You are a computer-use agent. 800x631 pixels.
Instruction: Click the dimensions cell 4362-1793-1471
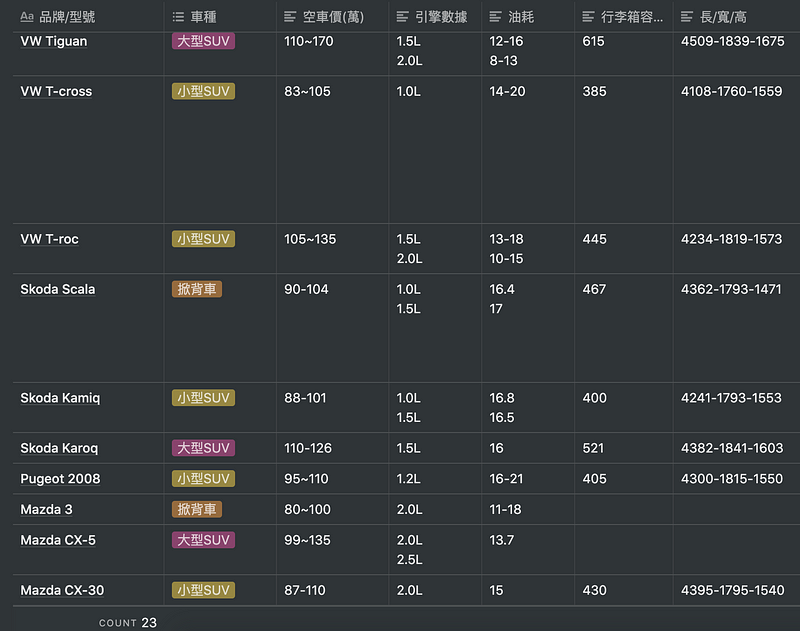[x=737, y=328]
